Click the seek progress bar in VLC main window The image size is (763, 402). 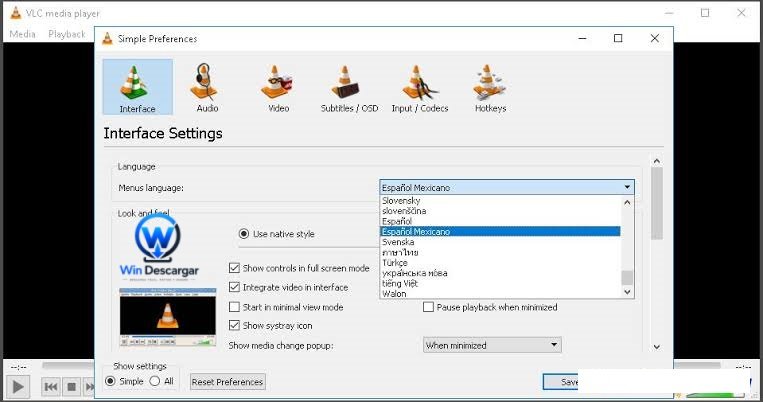[x=68, y=365]
